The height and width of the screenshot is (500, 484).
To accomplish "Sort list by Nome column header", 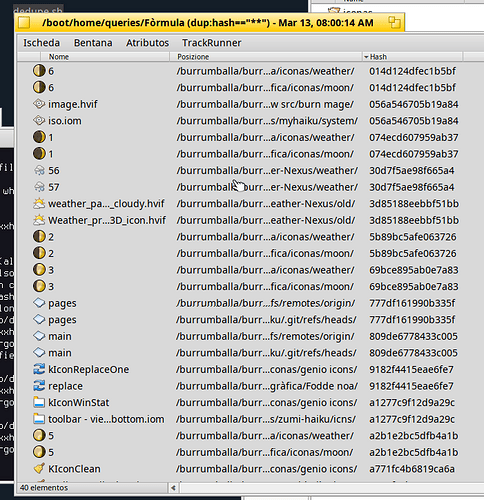I will (59, 57).
